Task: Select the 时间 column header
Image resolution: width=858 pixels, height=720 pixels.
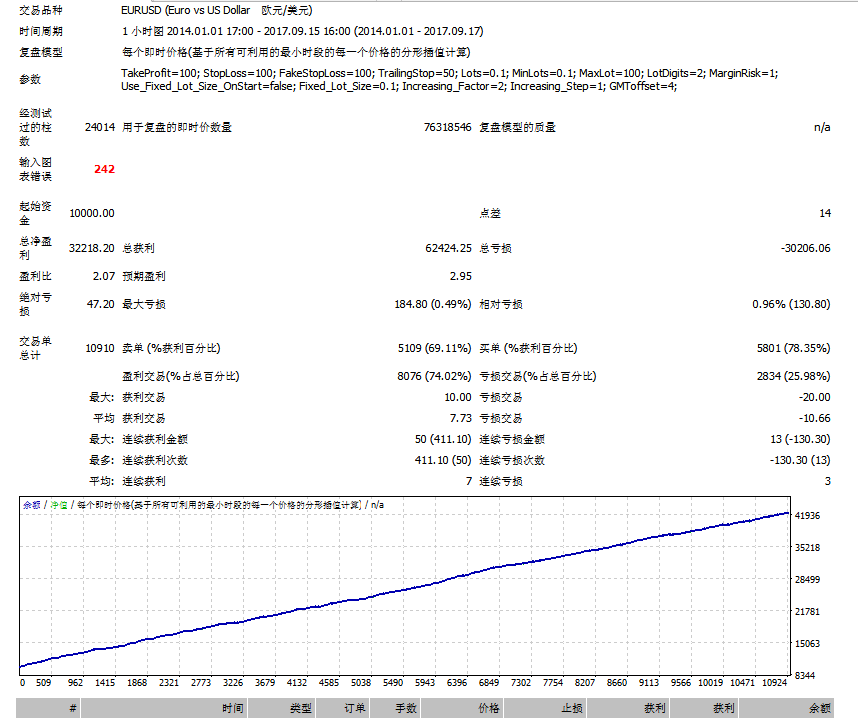Action: pos(233,708)
